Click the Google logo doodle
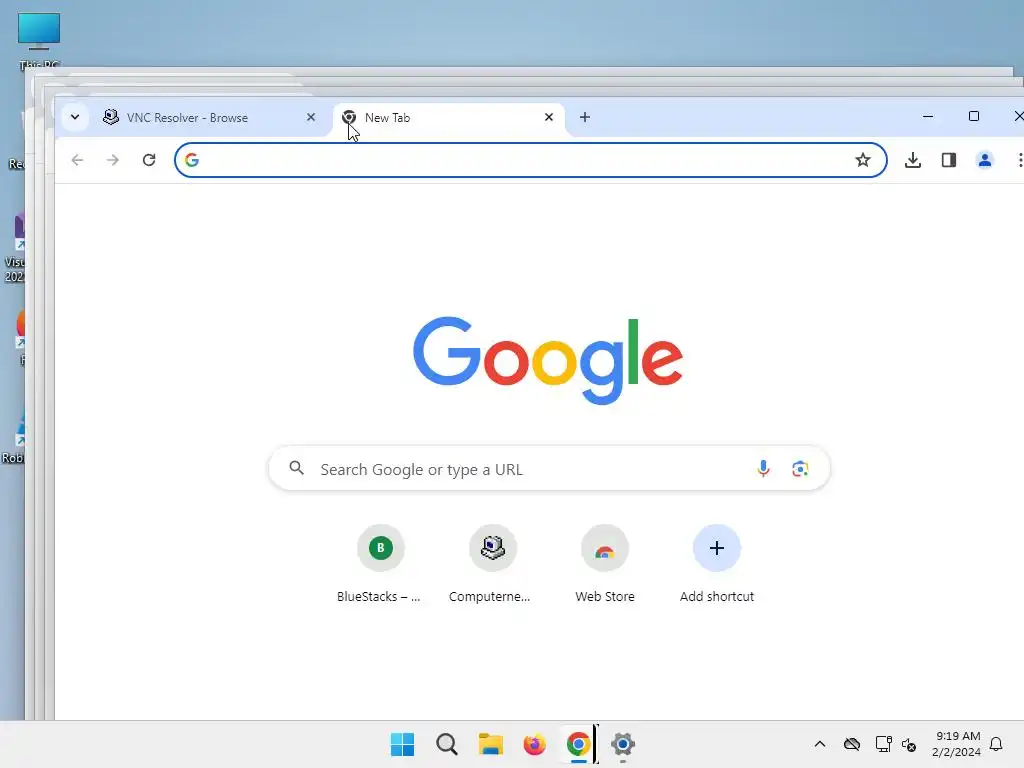The height and width of the screenshot is (768, 1024). pos(549,360)
